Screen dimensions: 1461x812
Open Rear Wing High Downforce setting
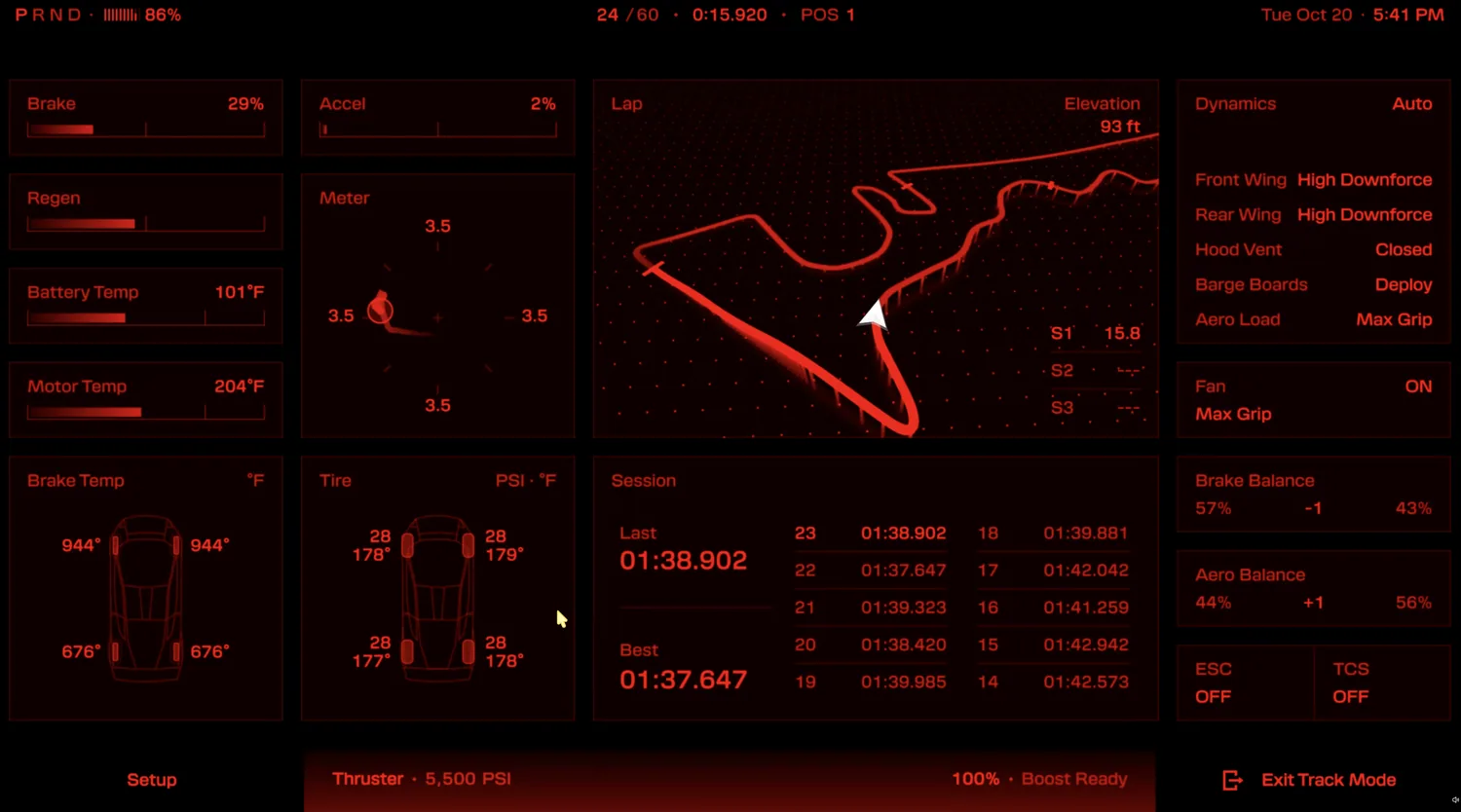point(1314,215)
